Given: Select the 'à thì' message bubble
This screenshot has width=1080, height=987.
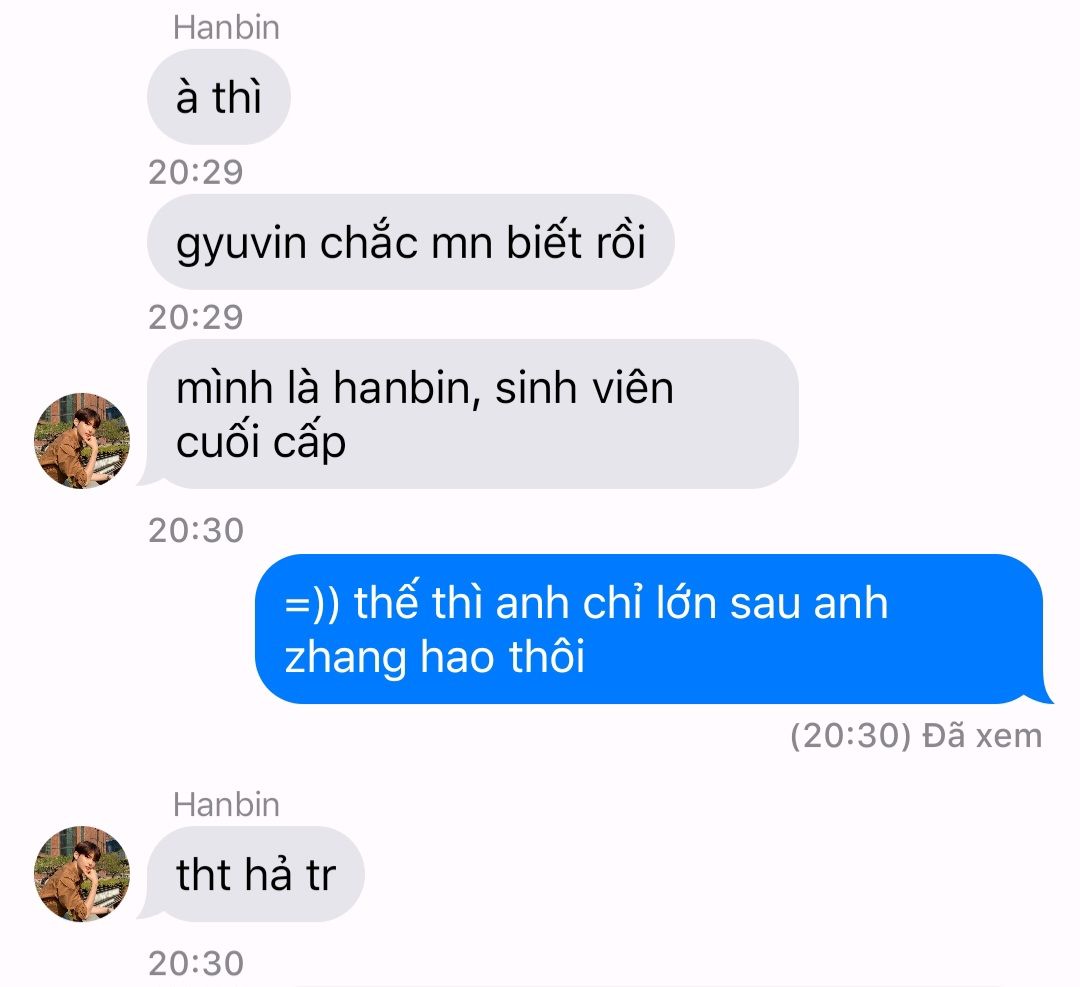Looking at the screenshot, I should (x=218, y=96).
